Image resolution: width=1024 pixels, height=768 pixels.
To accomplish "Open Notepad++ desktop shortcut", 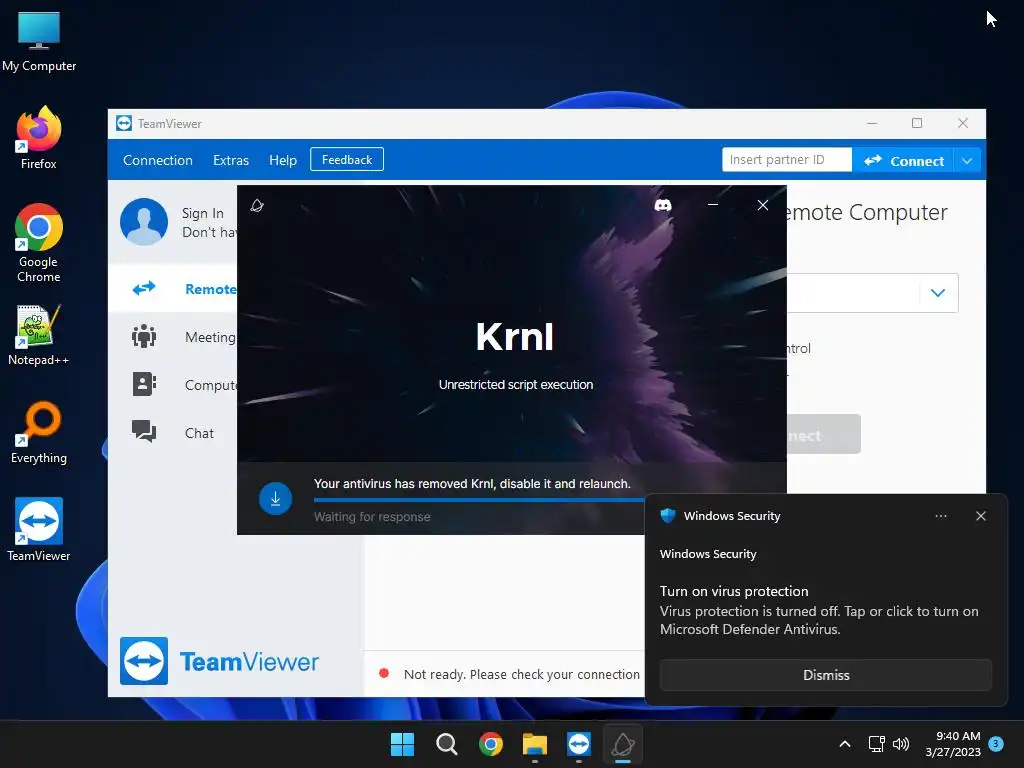I will 39,336.
